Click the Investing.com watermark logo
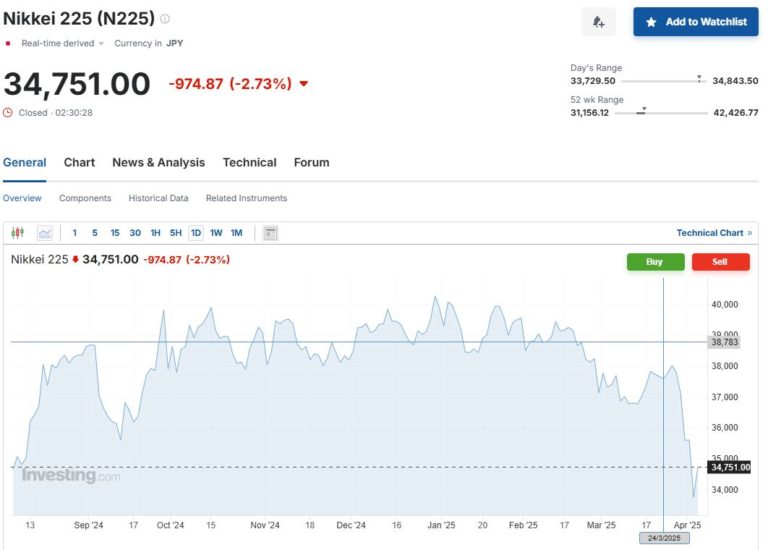This screenshot has width=768, height=550. (71, 476)
